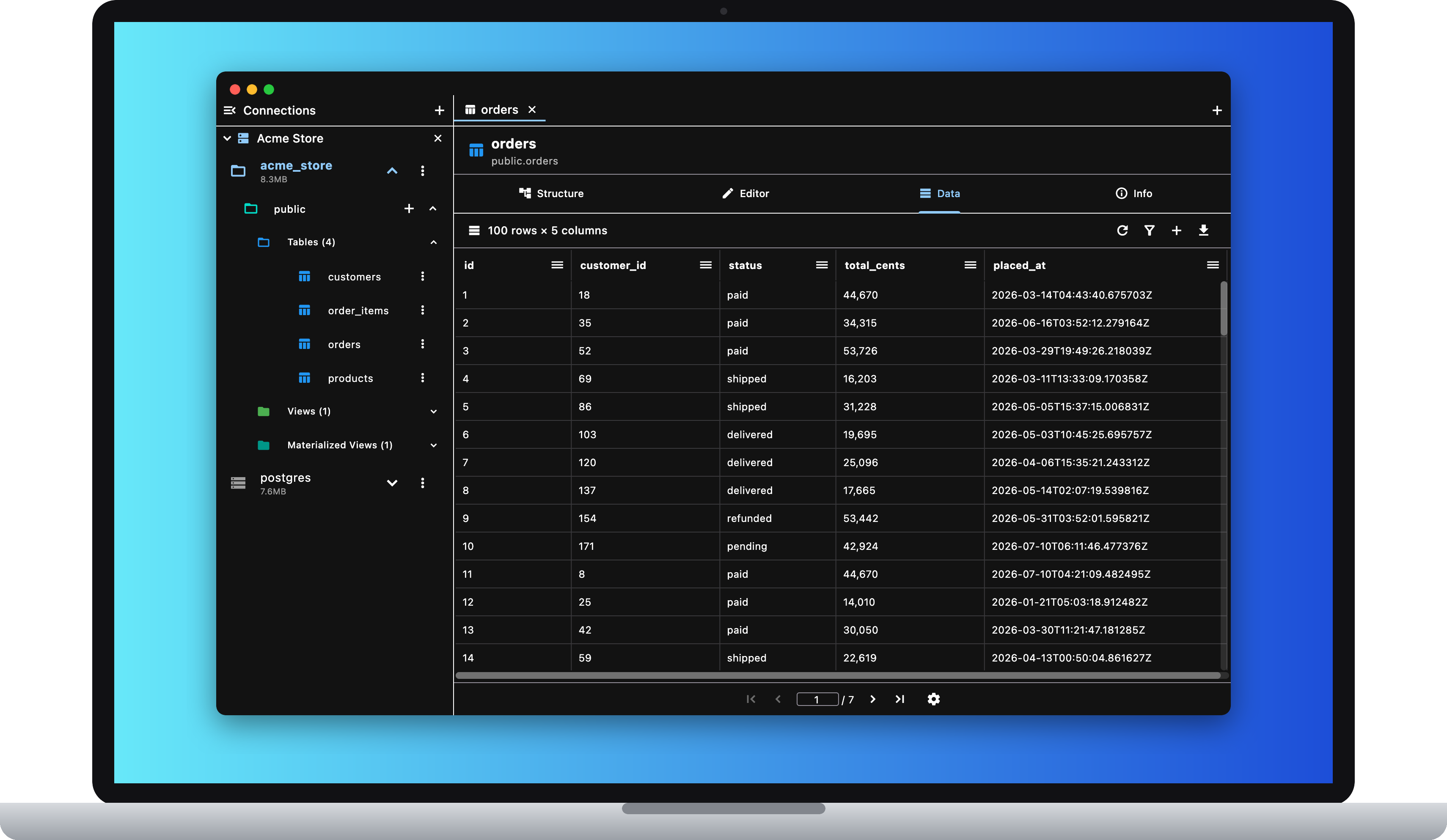The image size is (1447, 840).
Task: Select the total_cents cell '53,726'
Action: pyautogui.click(x=910, y=351)
